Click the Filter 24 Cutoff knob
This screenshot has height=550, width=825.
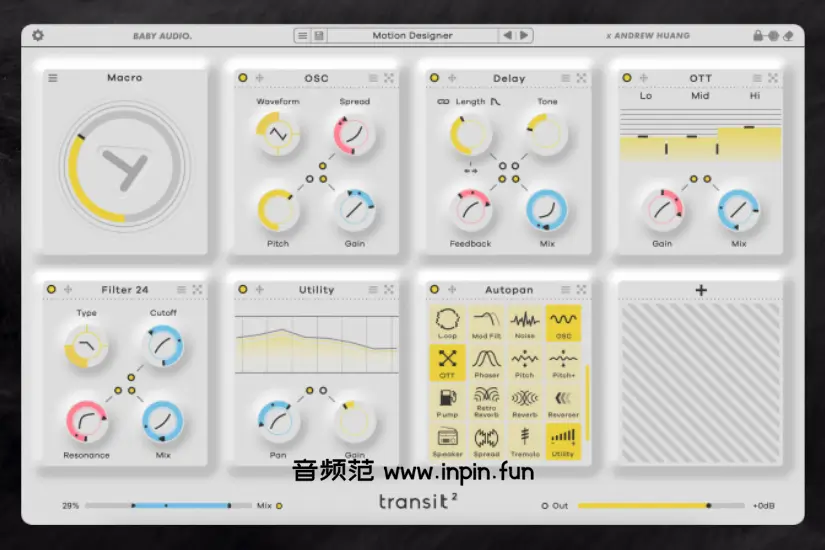[x=163, y=345]
